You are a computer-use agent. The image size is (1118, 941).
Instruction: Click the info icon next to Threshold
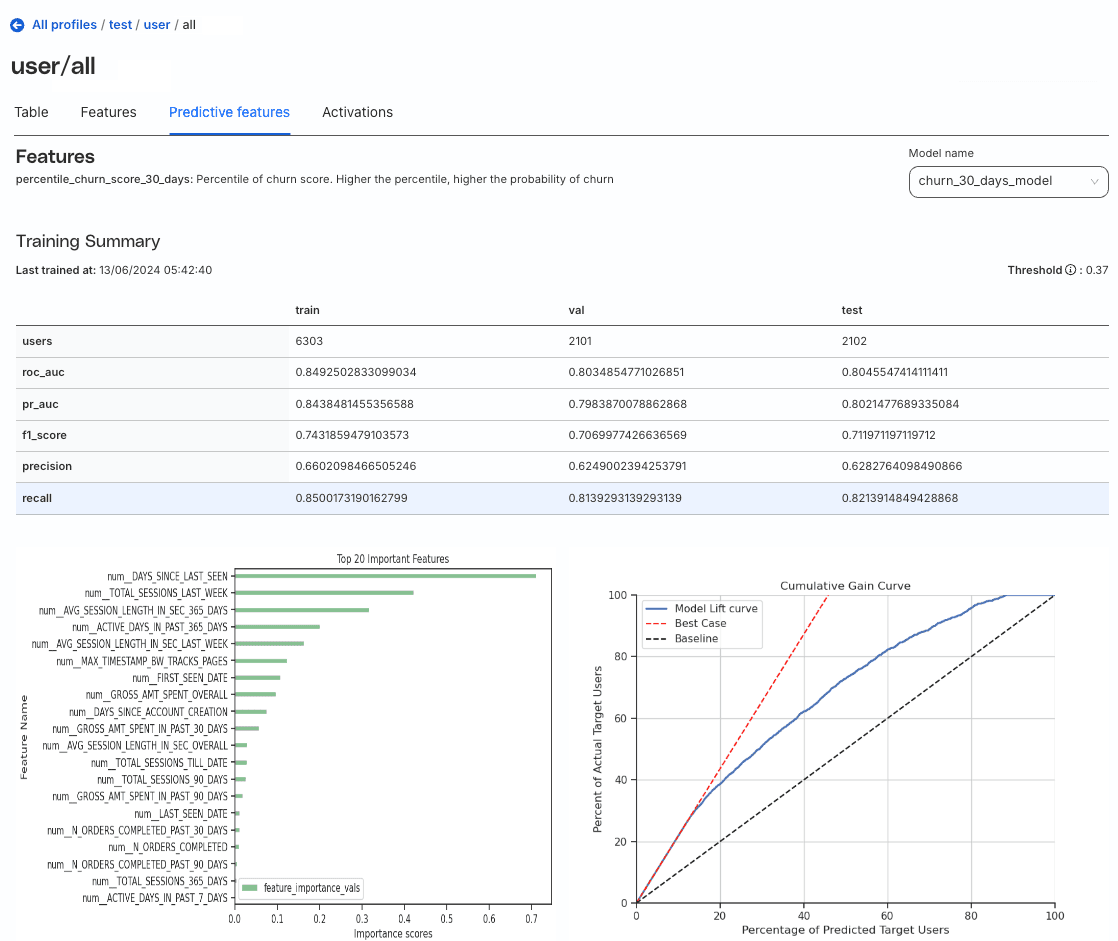pyautogui.click(x=1070, y=270)
